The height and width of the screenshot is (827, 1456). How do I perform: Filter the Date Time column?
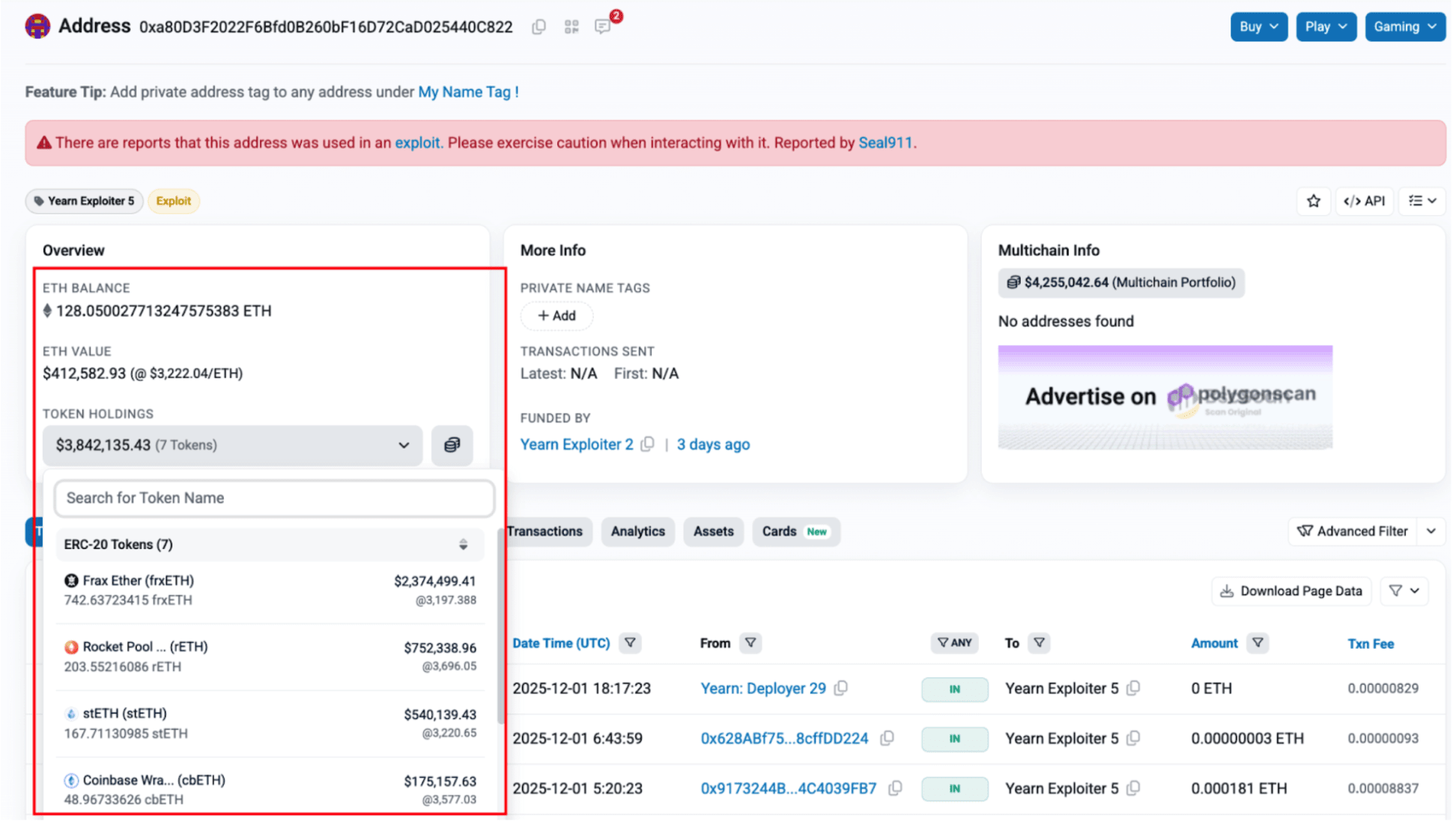point(631,644)
